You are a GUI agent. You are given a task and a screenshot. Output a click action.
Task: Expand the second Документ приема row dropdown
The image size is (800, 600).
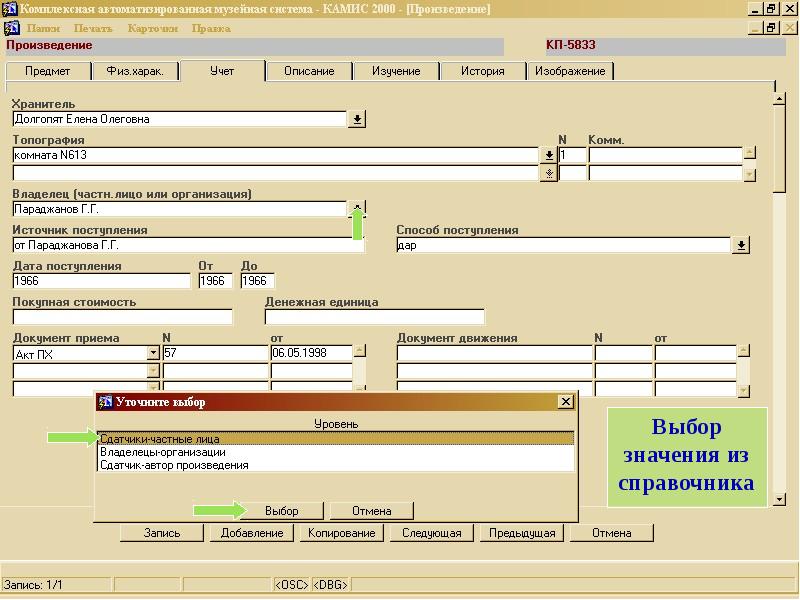coord(153,371)
